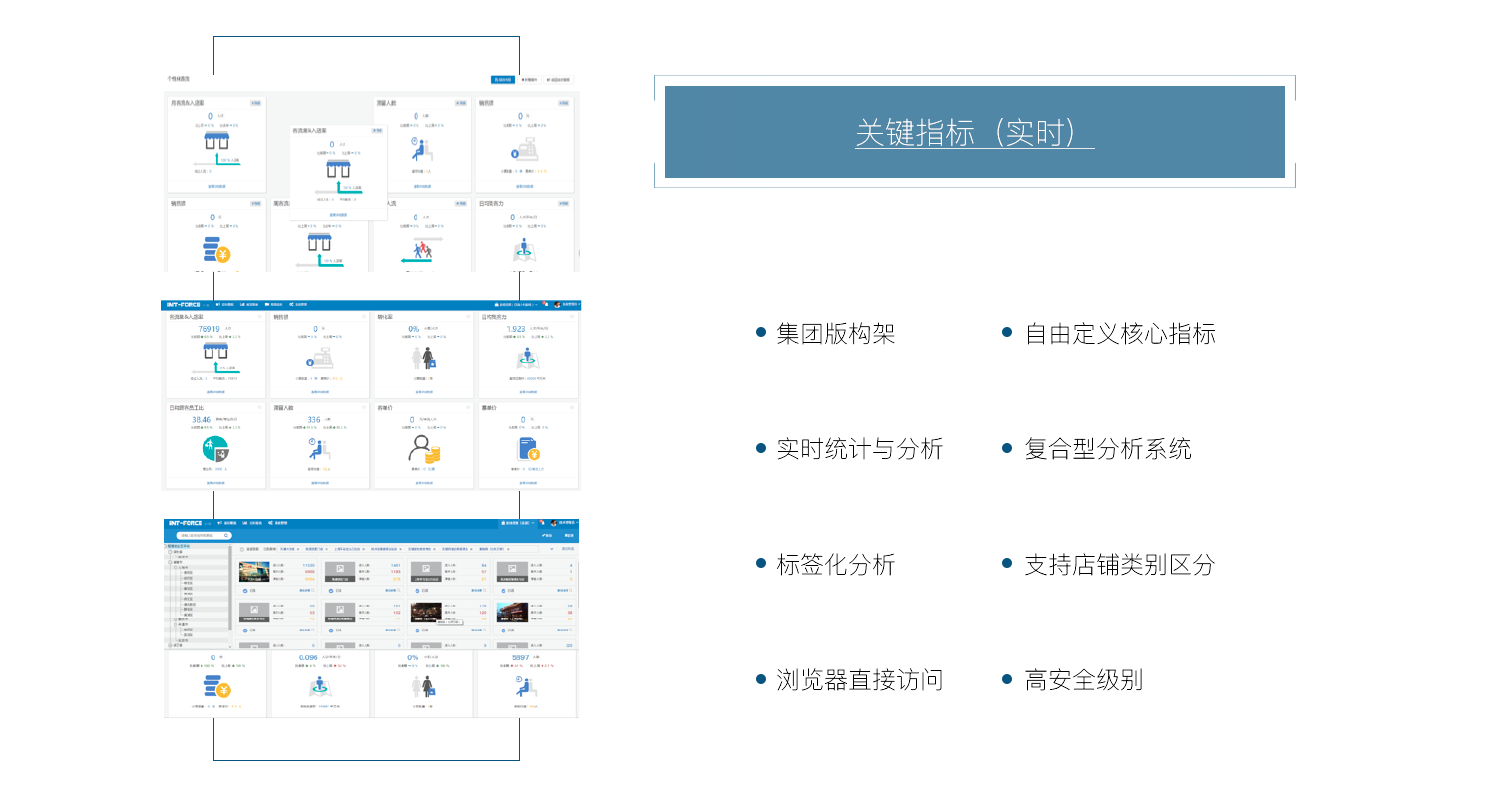
Task: Toggle the select-all checkbox in the store filter bar
Action: pos(241,549)
